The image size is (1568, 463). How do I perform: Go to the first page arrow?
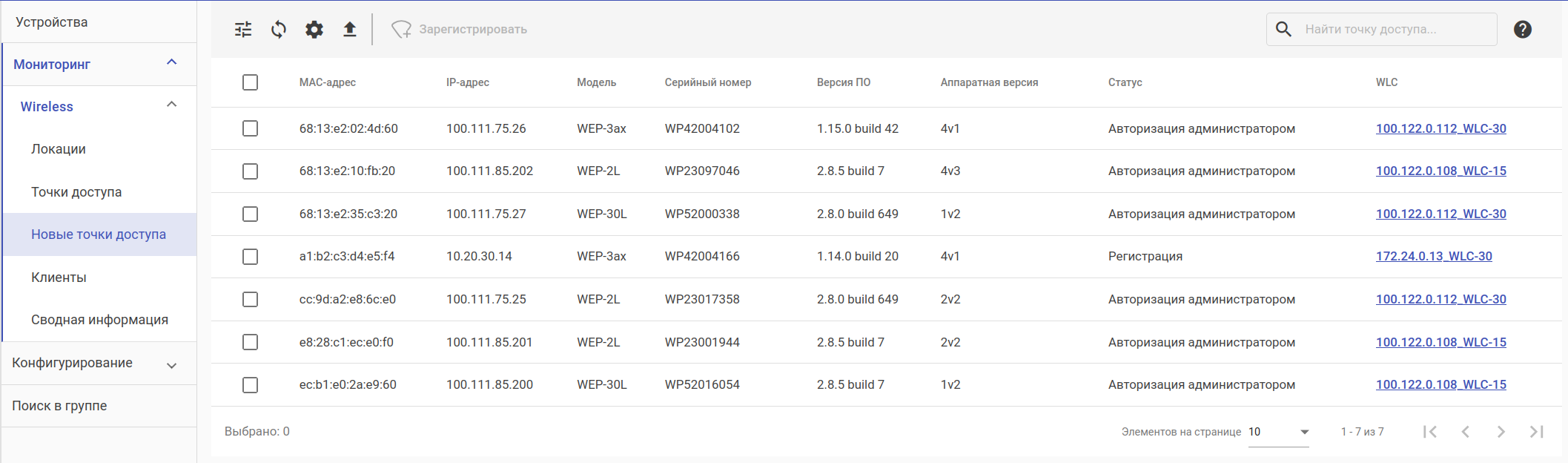point(1430,432)
